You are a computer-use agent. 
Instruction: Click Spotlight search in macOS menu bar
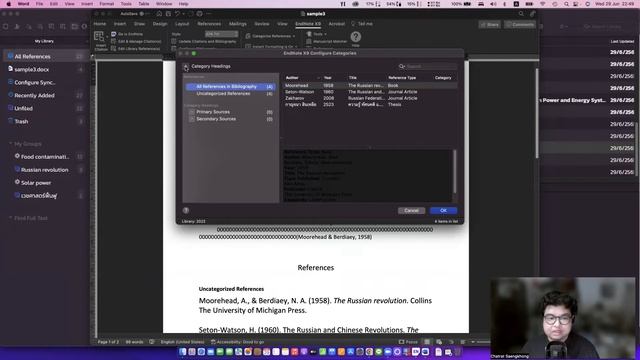click(x=566, y=4)
